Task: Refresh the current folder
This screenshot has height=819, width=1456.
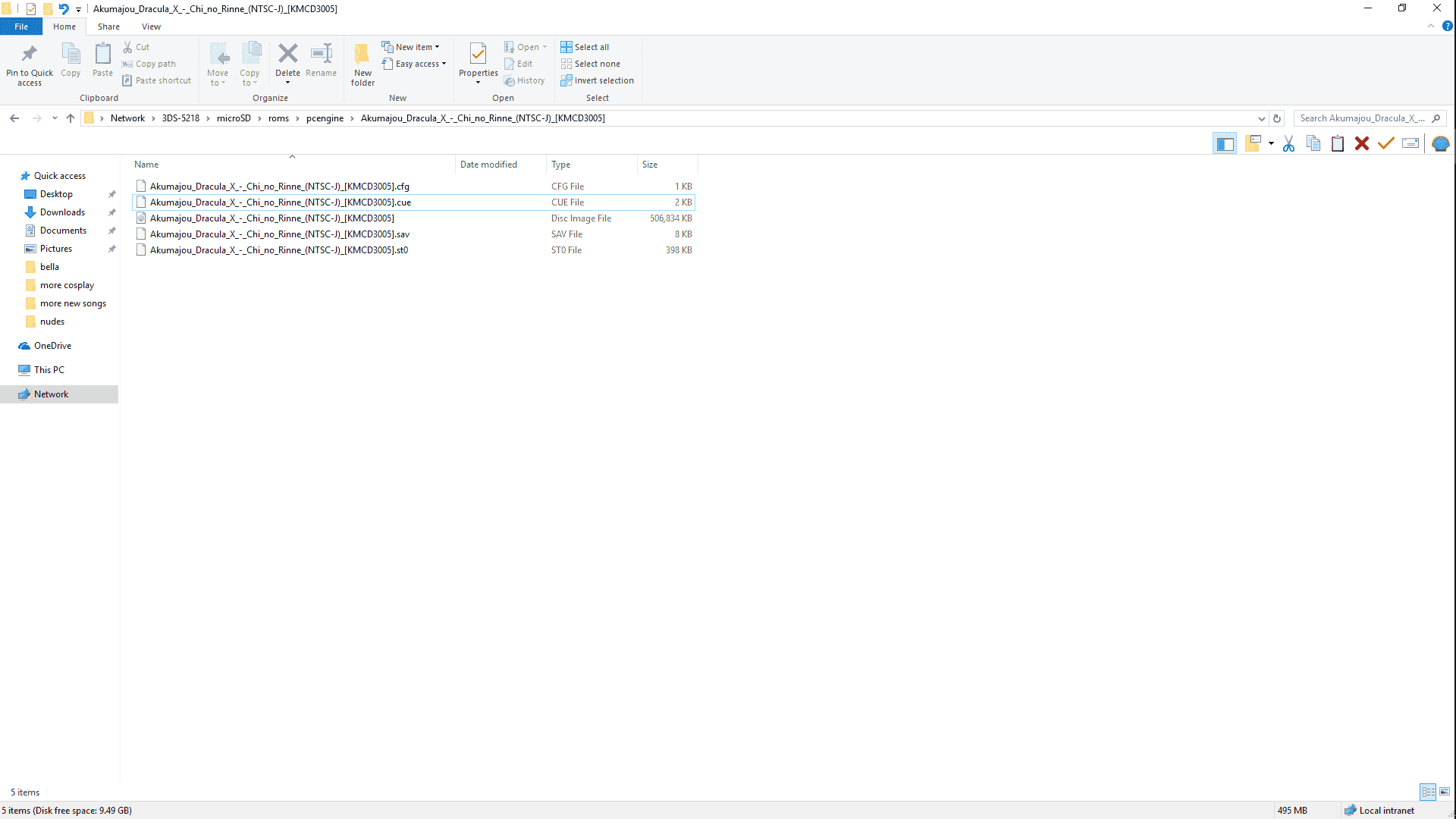Action: 1277,118
